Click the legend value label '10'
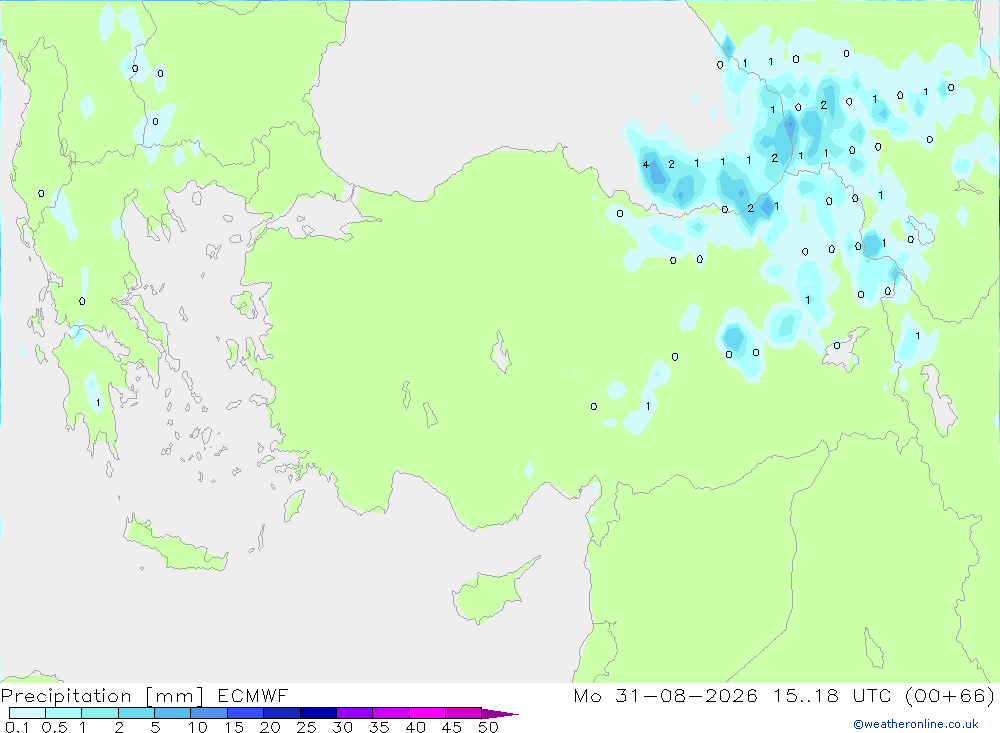Image resolution: width=1000 pixels, height=733 pixels. [x=198, y=727]
